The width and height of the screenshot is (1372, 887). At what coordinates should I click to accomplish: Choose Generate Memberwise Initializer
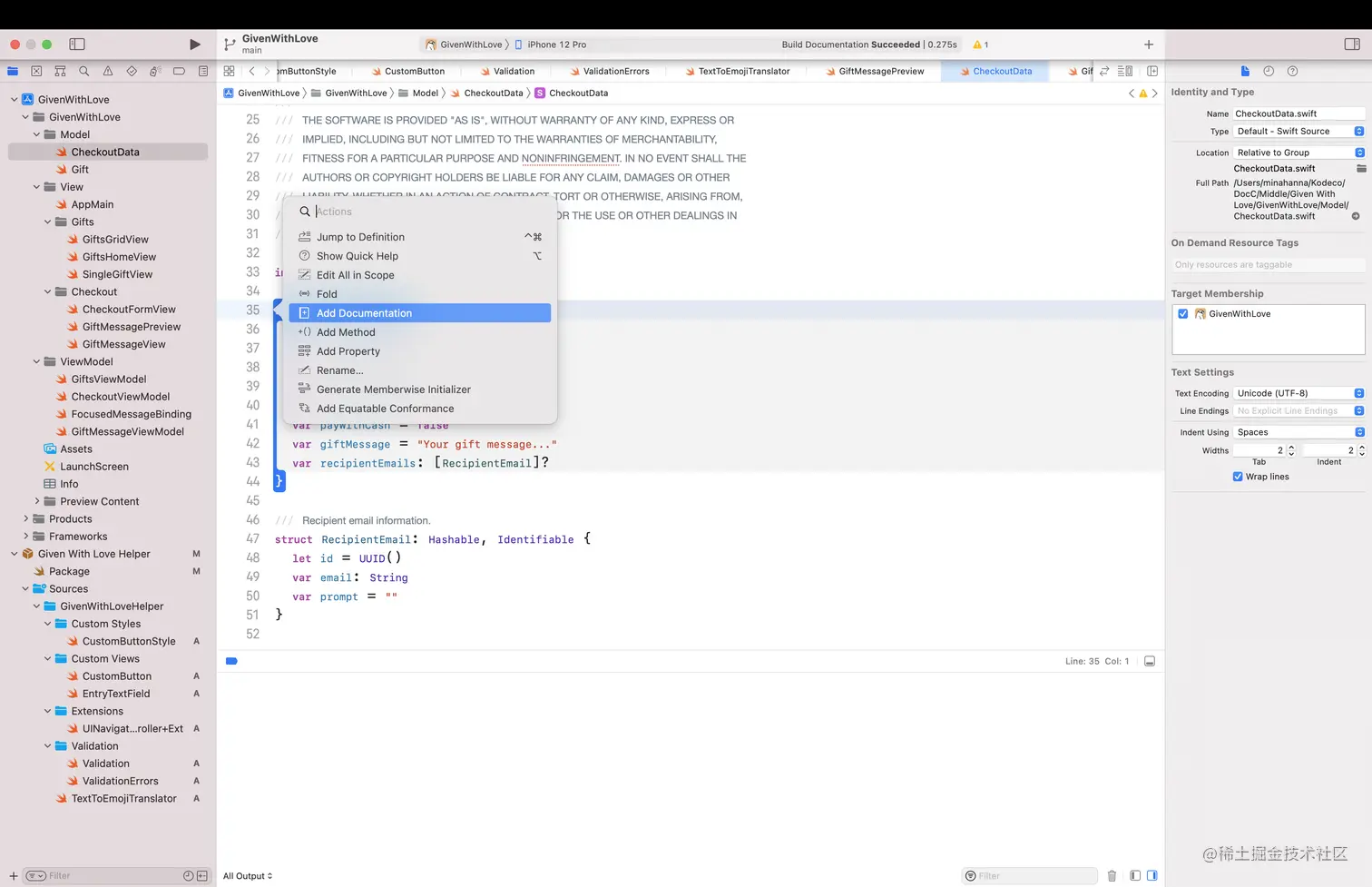pyautogui.click(x=420, y=389)
